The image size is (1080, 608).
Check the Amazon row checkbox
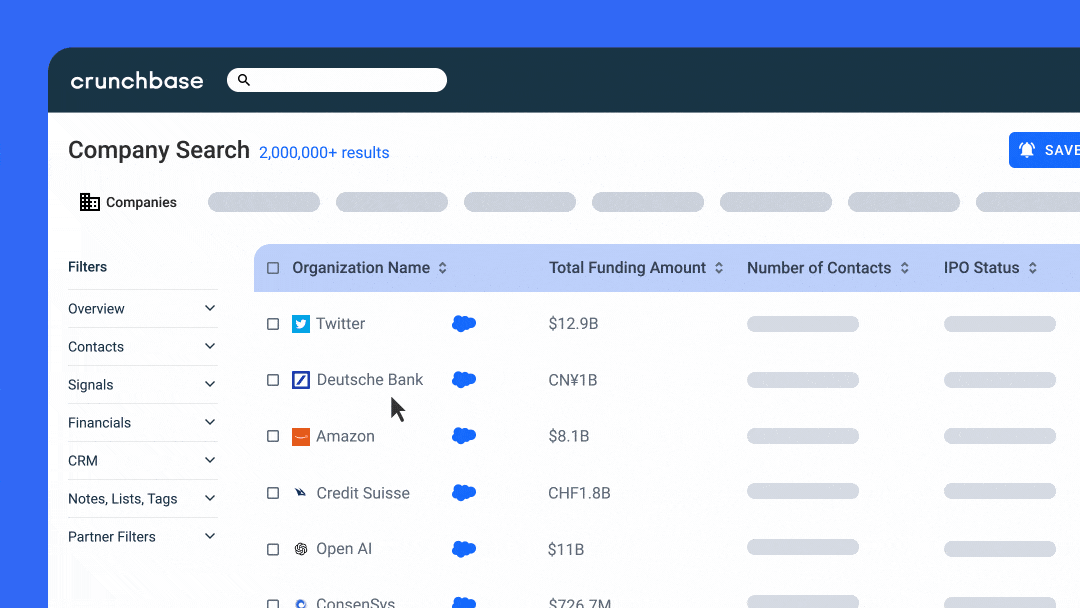point(273,437)
